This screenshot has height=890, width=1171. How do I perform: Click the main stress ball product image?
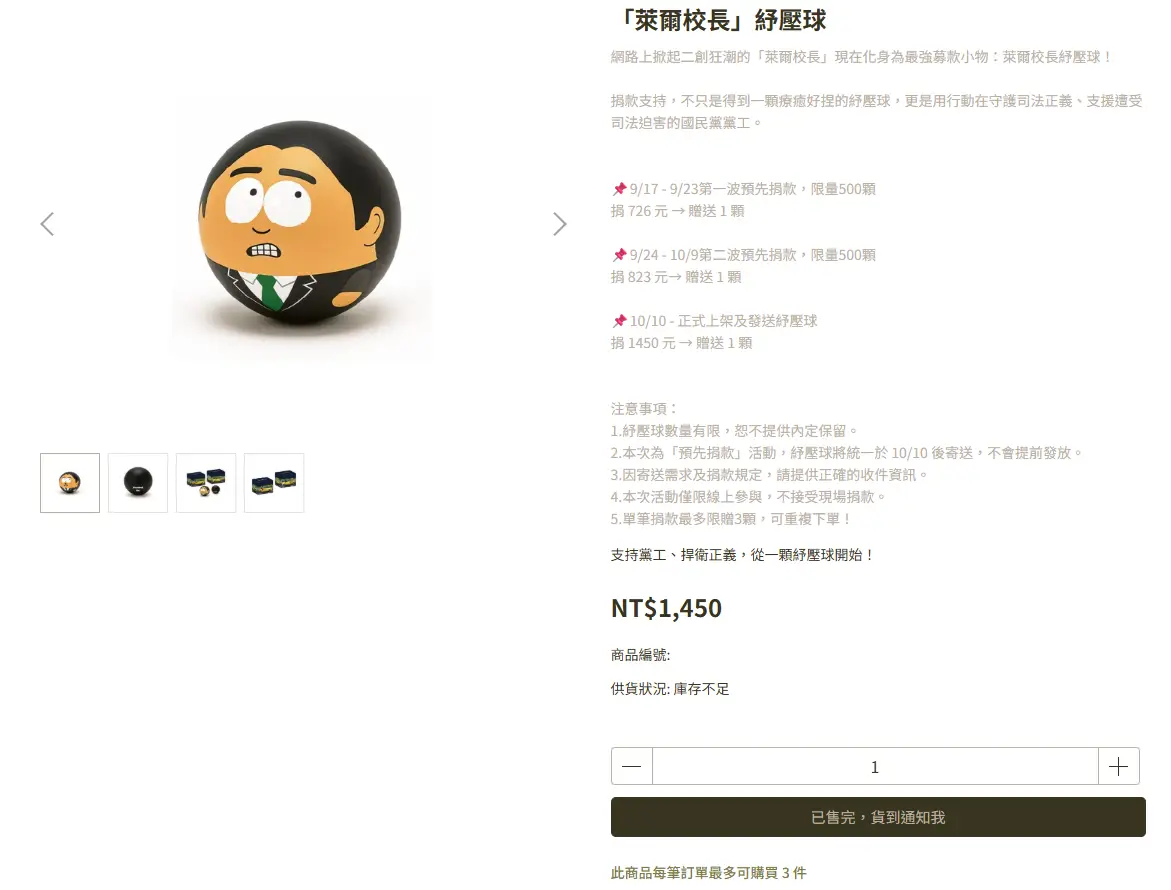click(x=300, y=224)
